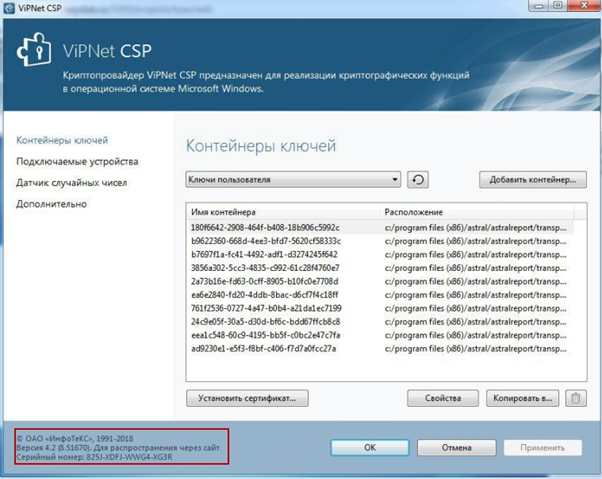The width and height of the screenshot is (602, 479).
Task: Click Добавить контейнер button
Action: pos(533,180)
